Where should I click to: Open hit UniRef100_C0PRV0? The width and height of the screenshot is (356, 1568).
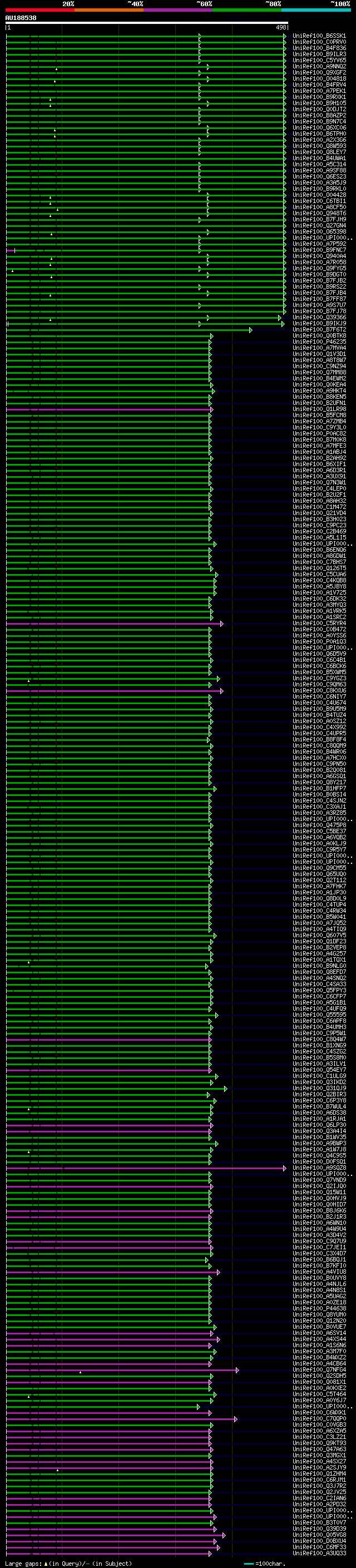tap(319, 42)
